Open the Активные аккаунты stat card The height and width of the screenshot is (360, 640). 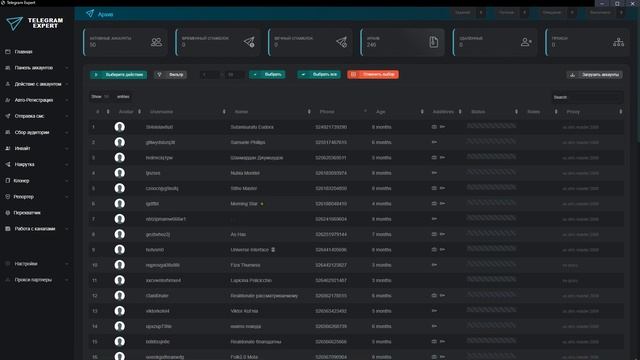coord(125,42)
